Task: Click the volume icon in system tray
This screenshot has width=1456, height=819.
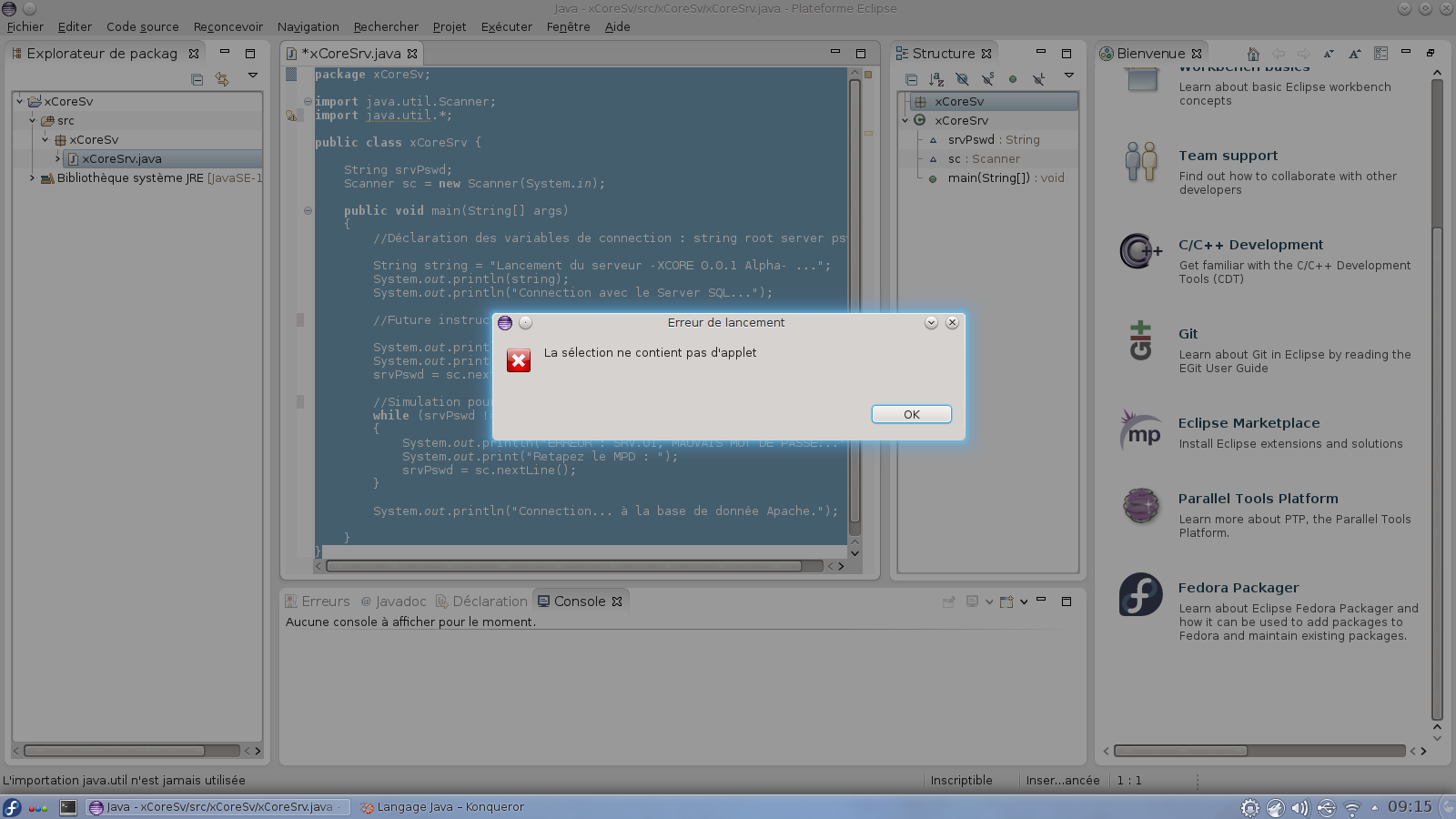Action: click(1299, 807)
